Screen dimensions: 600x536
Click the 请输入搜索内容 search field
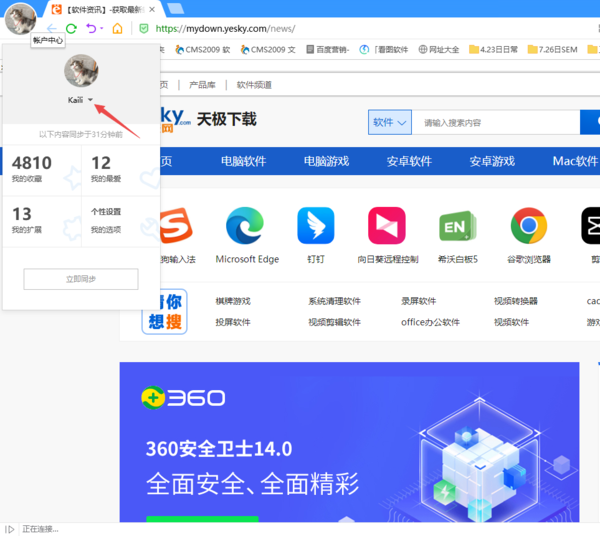[x=496, y=122]
